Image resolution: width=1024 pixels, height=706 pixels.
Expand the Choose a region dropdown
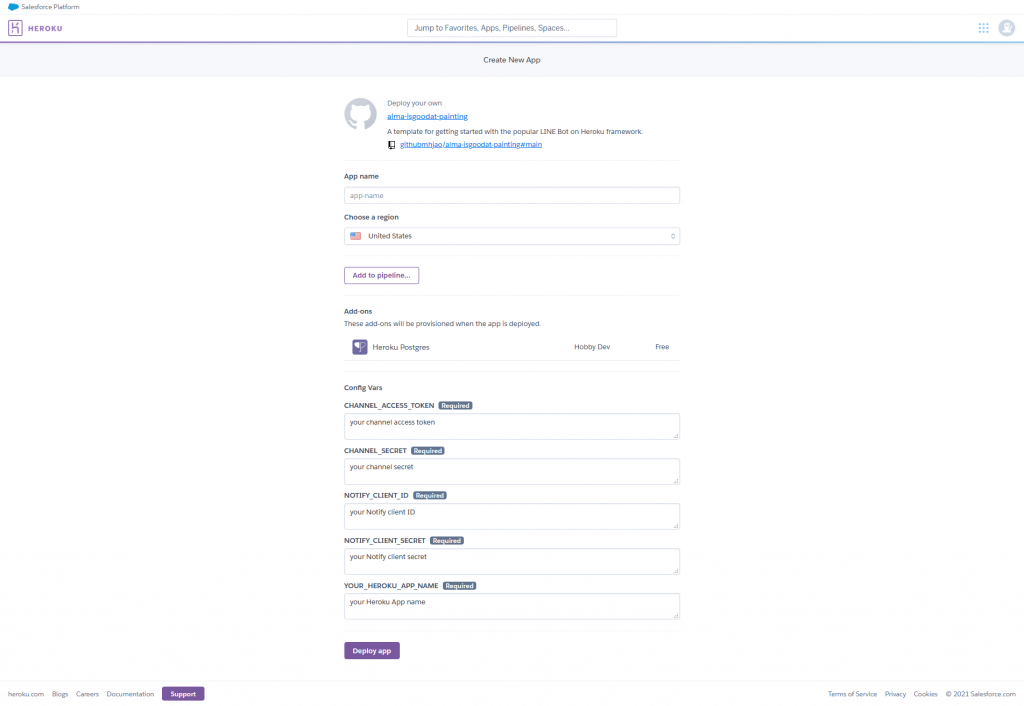[x=511, y=236]
